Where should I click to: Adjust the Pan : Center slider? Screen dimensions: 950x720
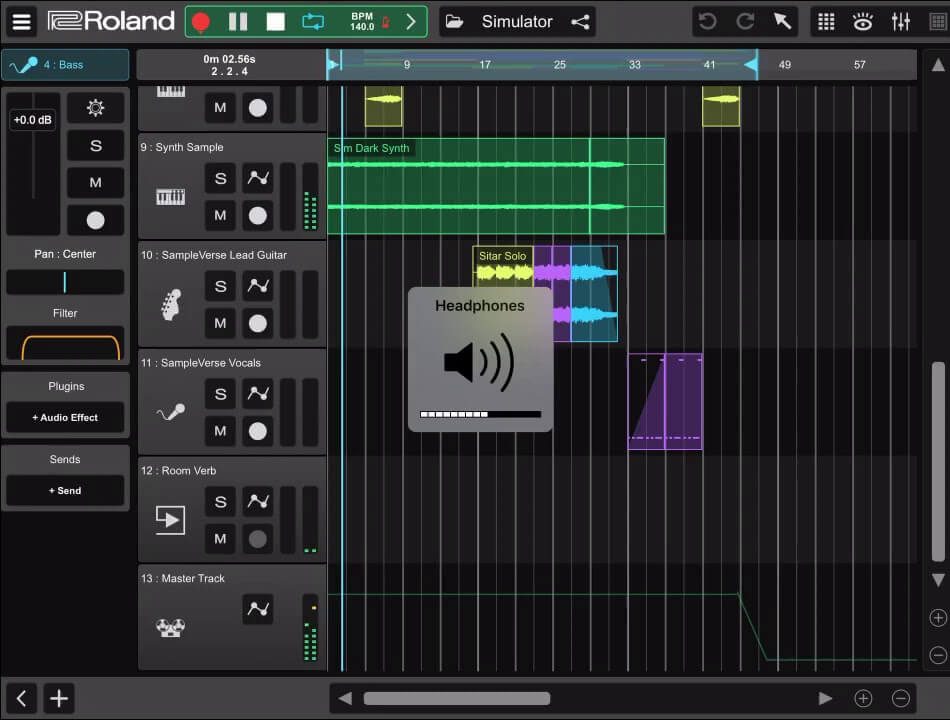[x=65, y=282]
